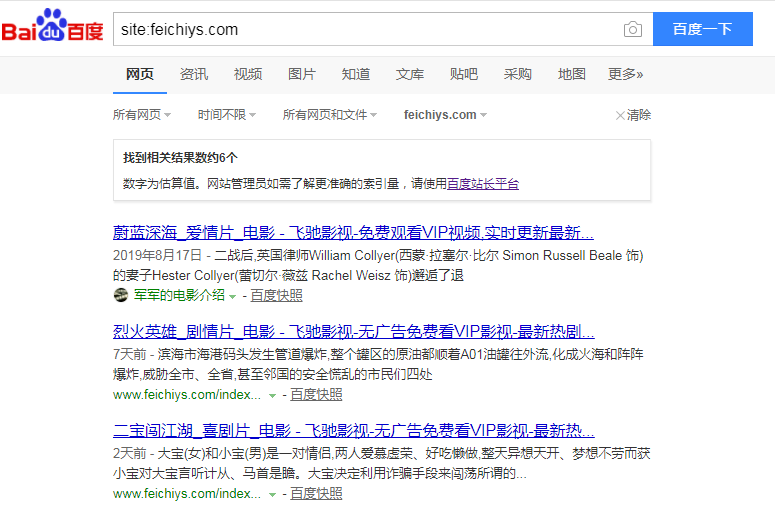Open the 百度站长平台 link
The height and width of the screenshot is (518, 775).
(x=483, y=184)
